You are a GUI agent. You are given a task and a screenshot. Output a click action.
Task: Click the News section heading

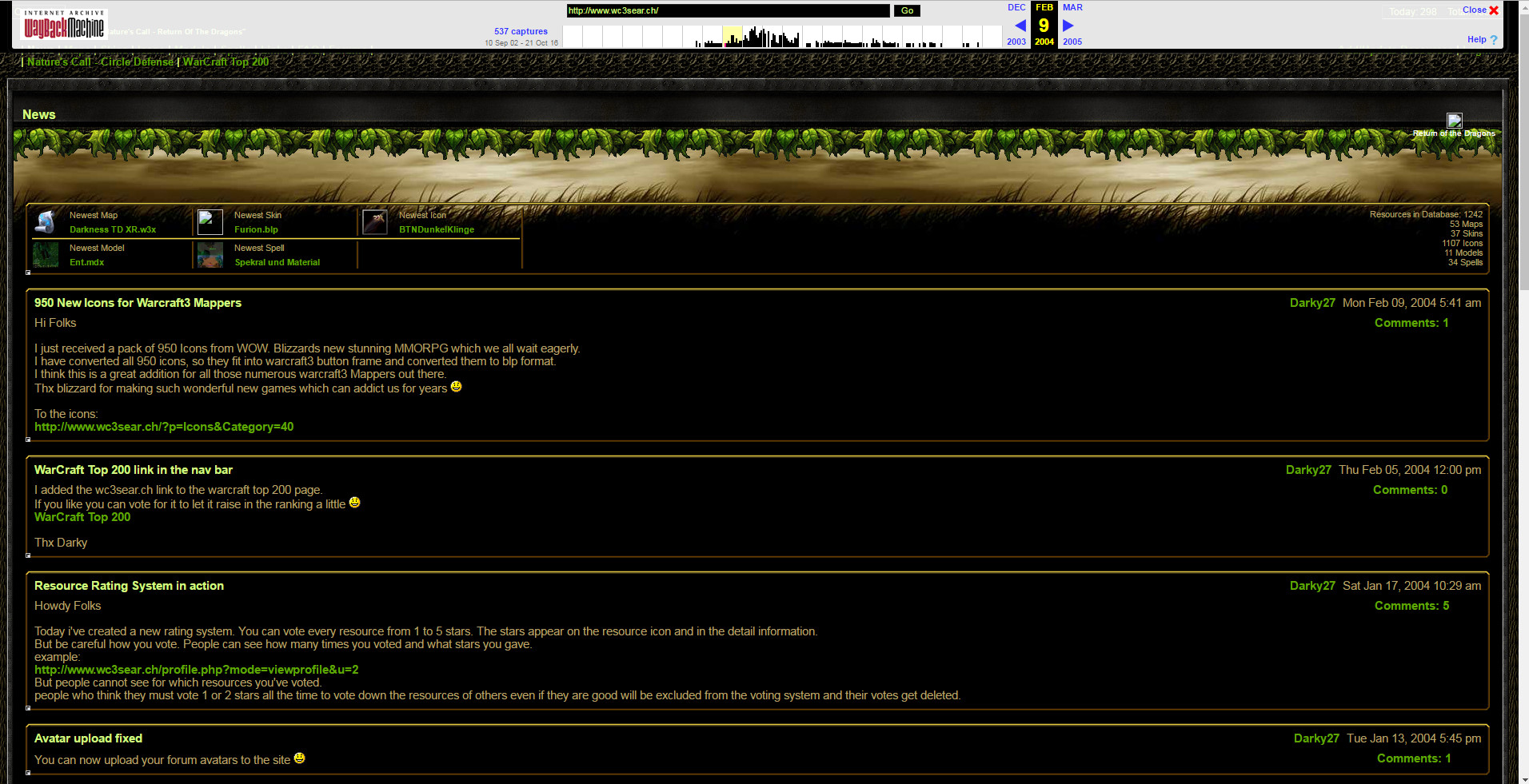pos(39,114)
